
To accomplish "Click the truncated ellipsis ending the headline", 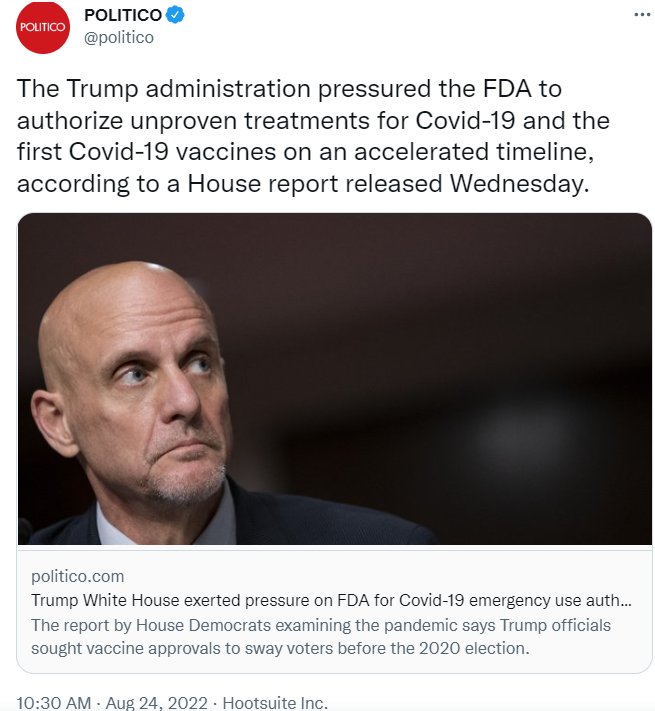I will click(x=627, y=601).
